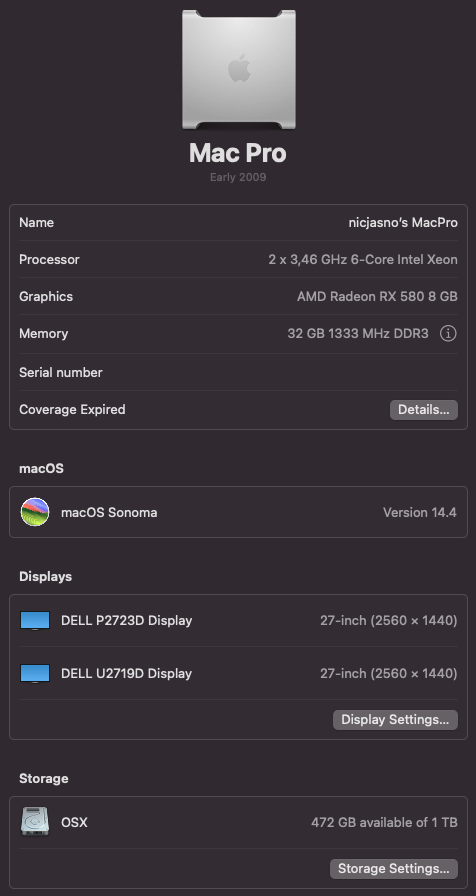Open Display Settings
Image resolution: width=476 pixels, height=896 pixels.
[x=395, y=719]
